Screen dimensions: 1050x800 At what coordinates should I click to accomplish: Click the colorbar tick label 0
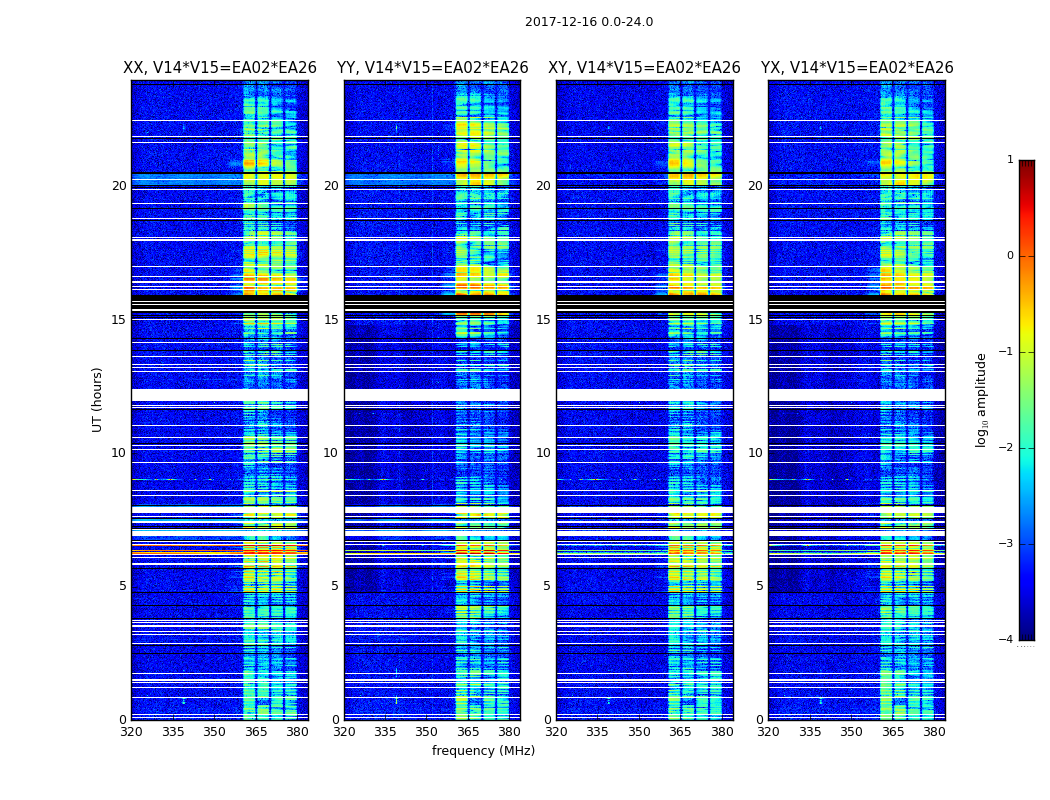1010,256
